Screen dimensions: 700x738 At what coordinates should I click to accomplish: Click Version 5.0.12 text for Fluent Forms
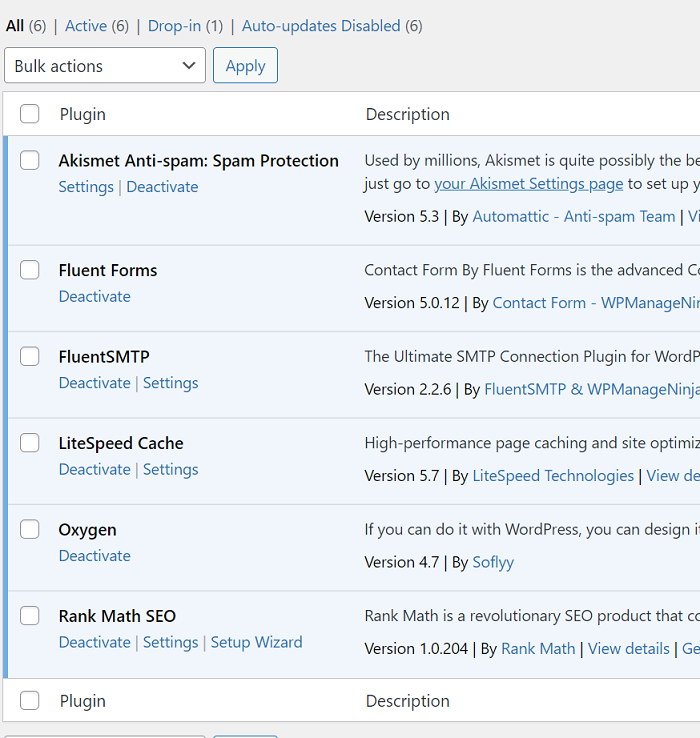412,303
